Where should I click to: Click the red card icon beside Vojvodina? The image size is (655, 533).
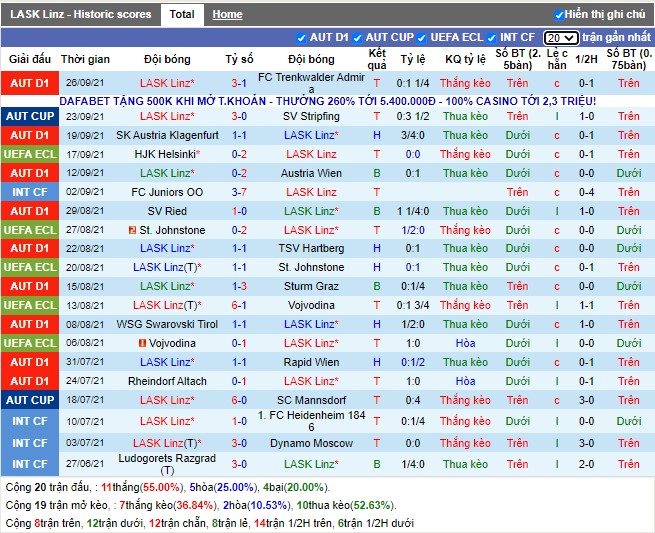[x=140, y=343]
